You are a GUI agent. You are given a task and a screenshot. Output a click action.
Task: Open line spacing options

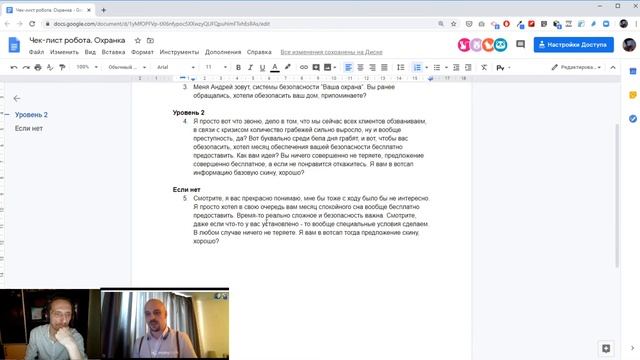(401, 67)
